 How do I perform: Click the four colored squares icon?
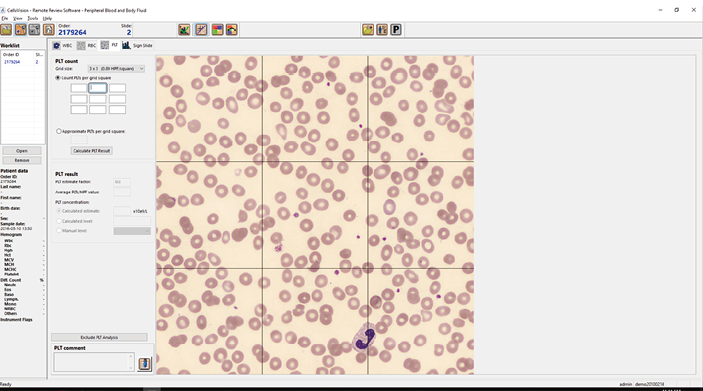tap(217, 30)
